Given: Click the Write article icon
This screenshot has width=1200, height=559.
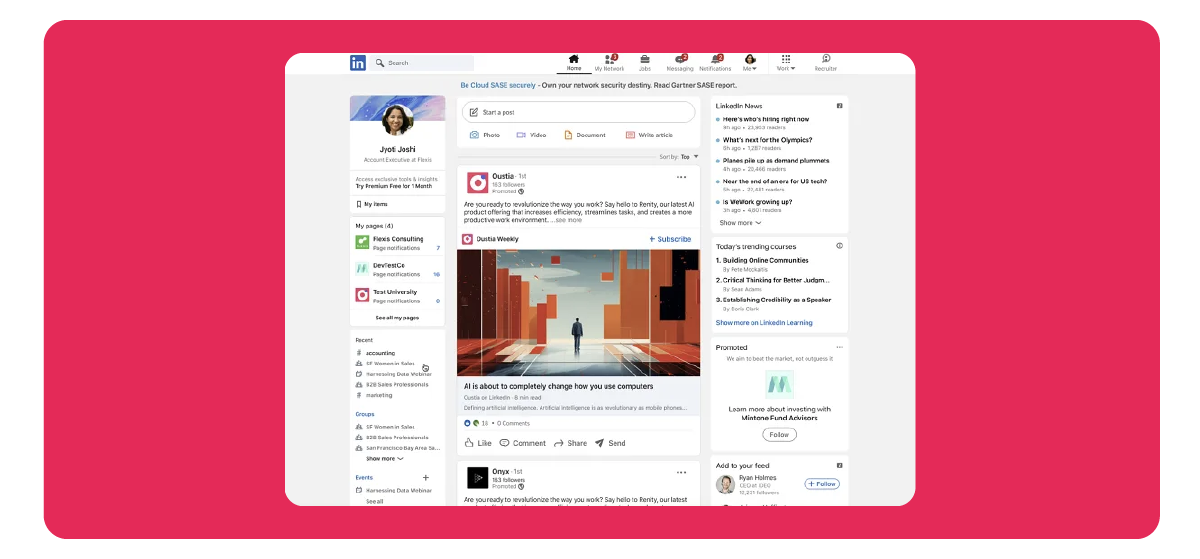Looking at the screenshot, I should (630, 135).
